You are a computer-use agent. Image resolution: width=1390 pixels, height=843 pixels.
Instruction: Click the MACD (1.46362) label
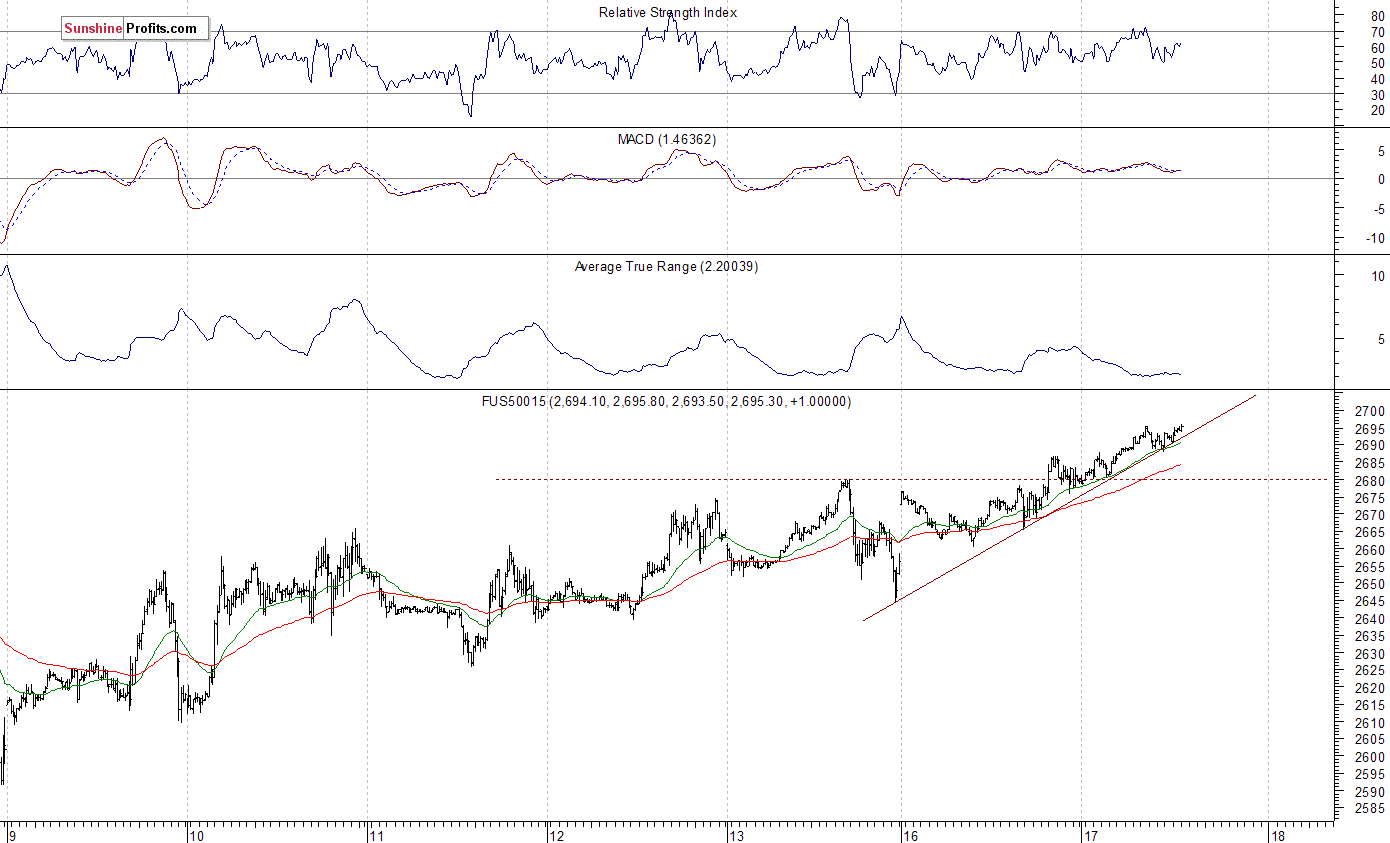coord(667,140)
